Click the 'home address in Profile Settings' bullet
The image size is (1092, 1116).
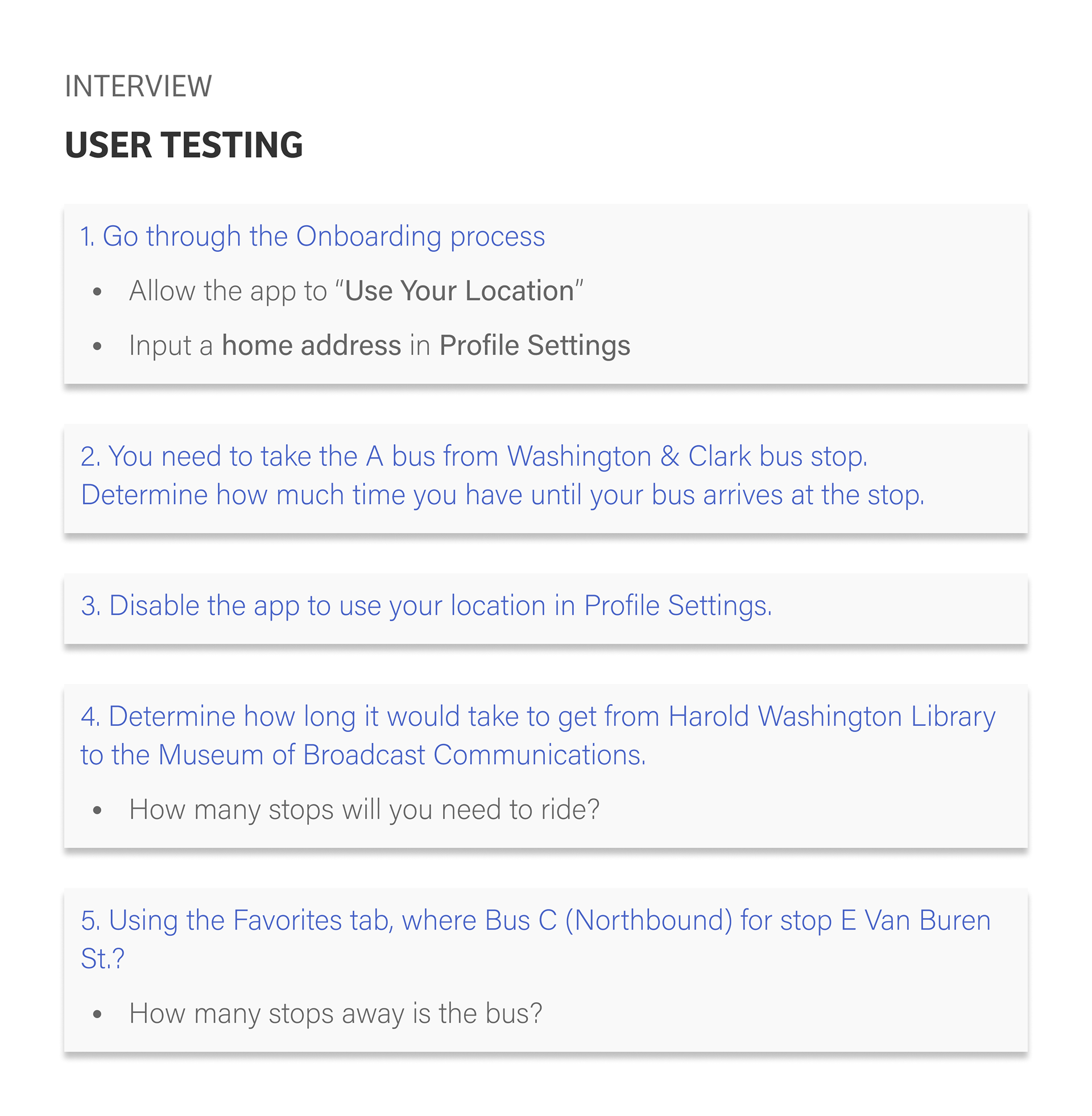(x=380, y=346)
